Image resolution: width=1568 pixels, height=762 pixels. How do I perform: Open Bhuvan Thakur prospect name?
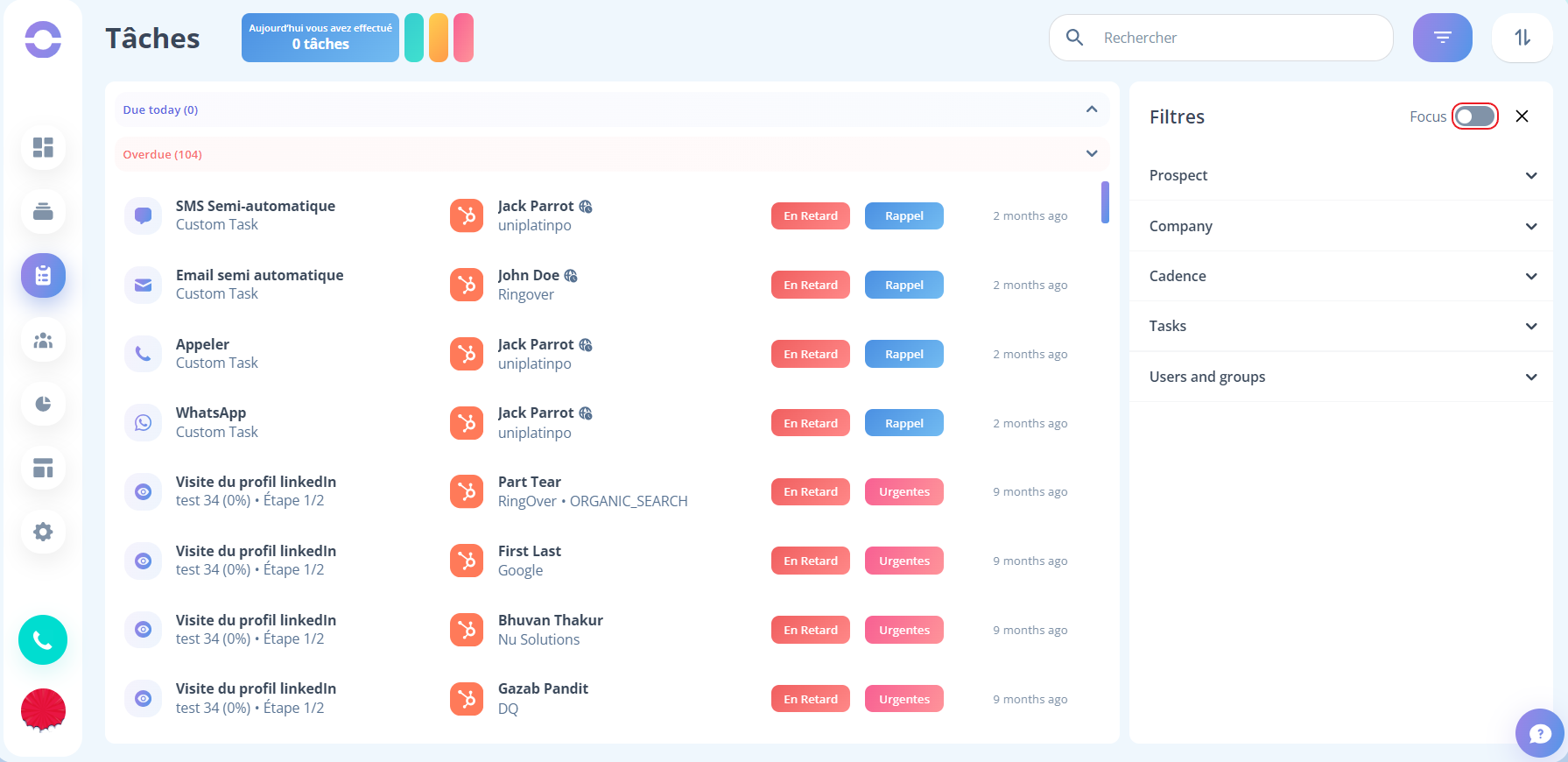click(551, 620)
